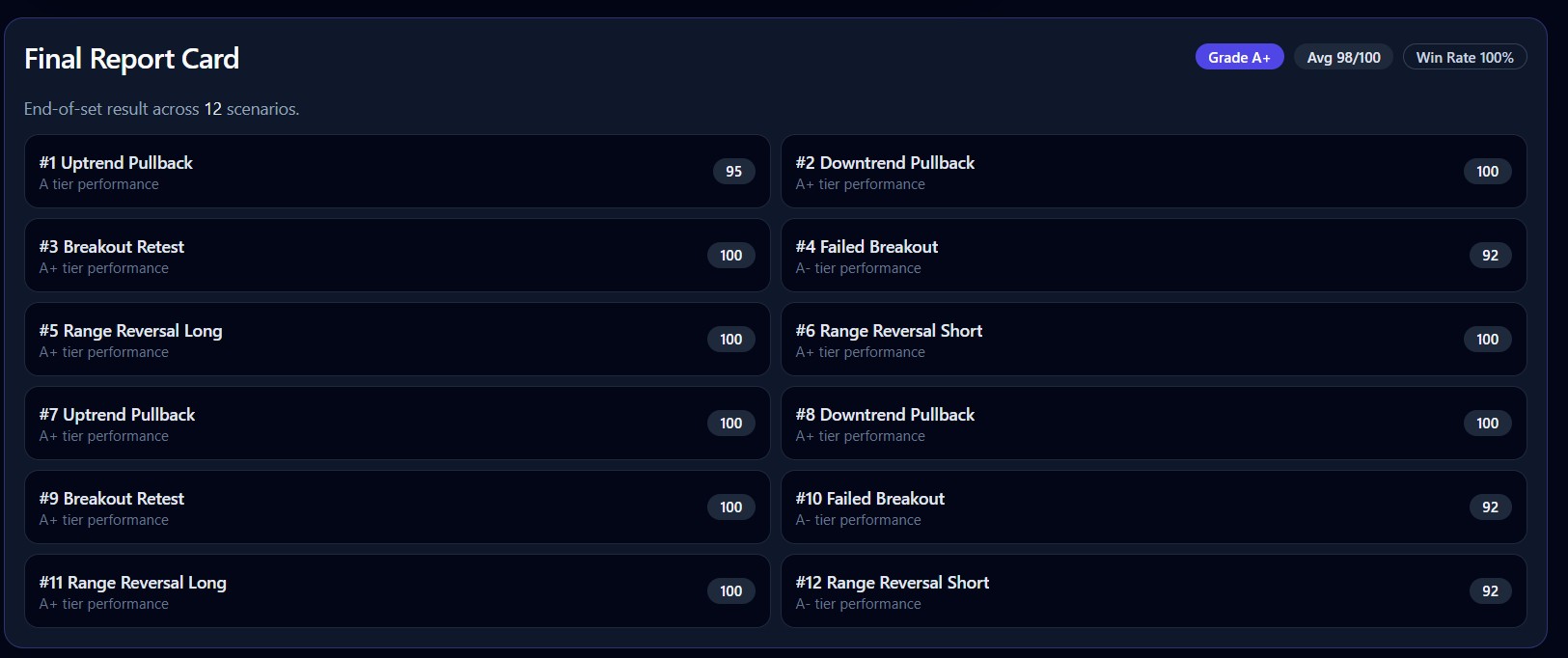Click the Win Rate 100% pill
This screenshot has height=658, width=1568.
point(1464,58)
